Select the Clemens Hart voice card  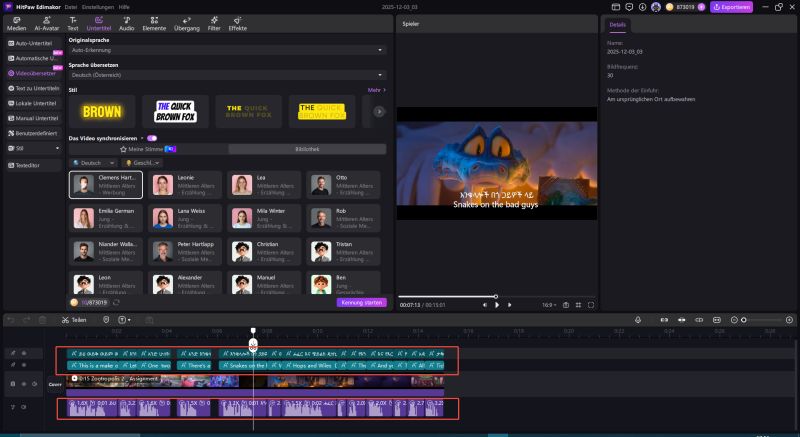coord(106,184)
